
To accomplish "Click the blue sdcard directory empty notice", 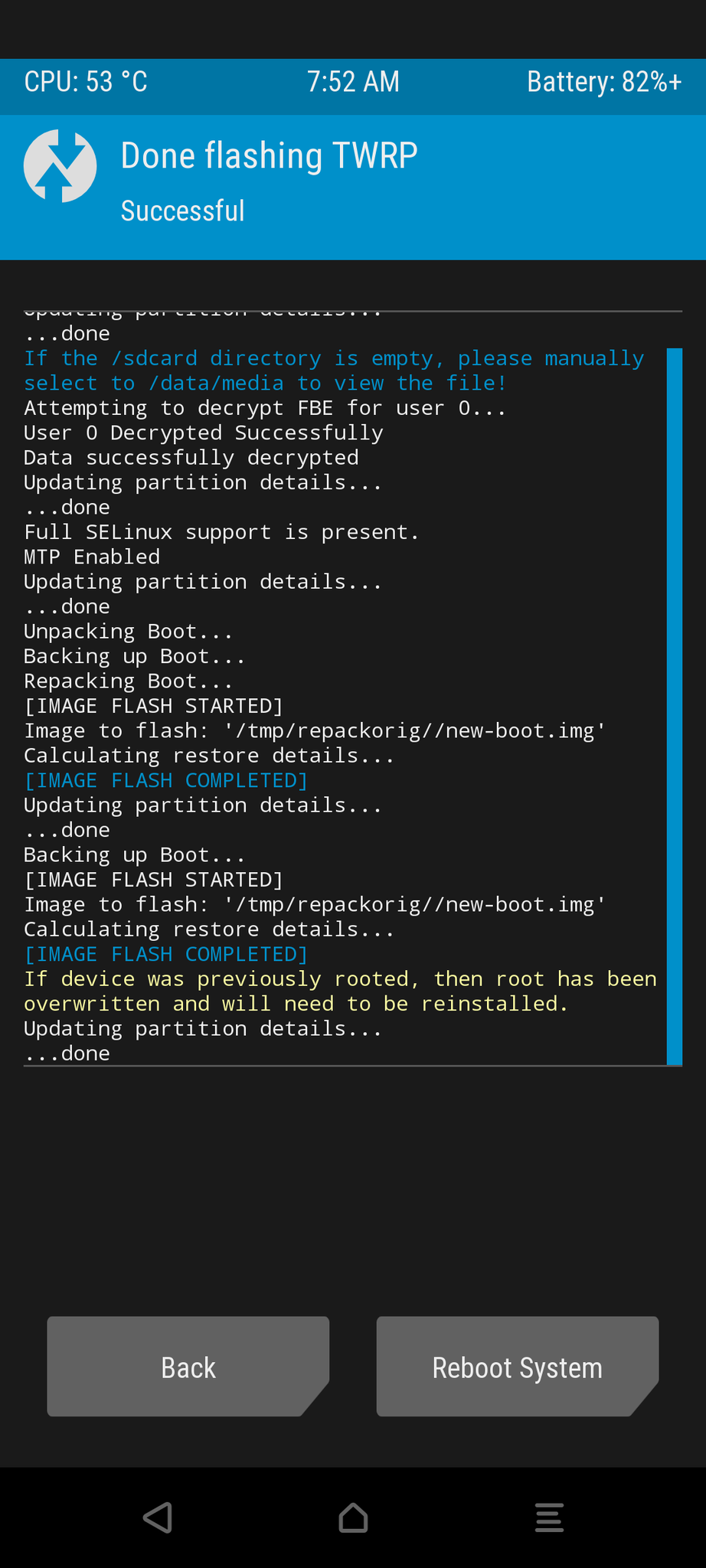I will pos(334,371).
